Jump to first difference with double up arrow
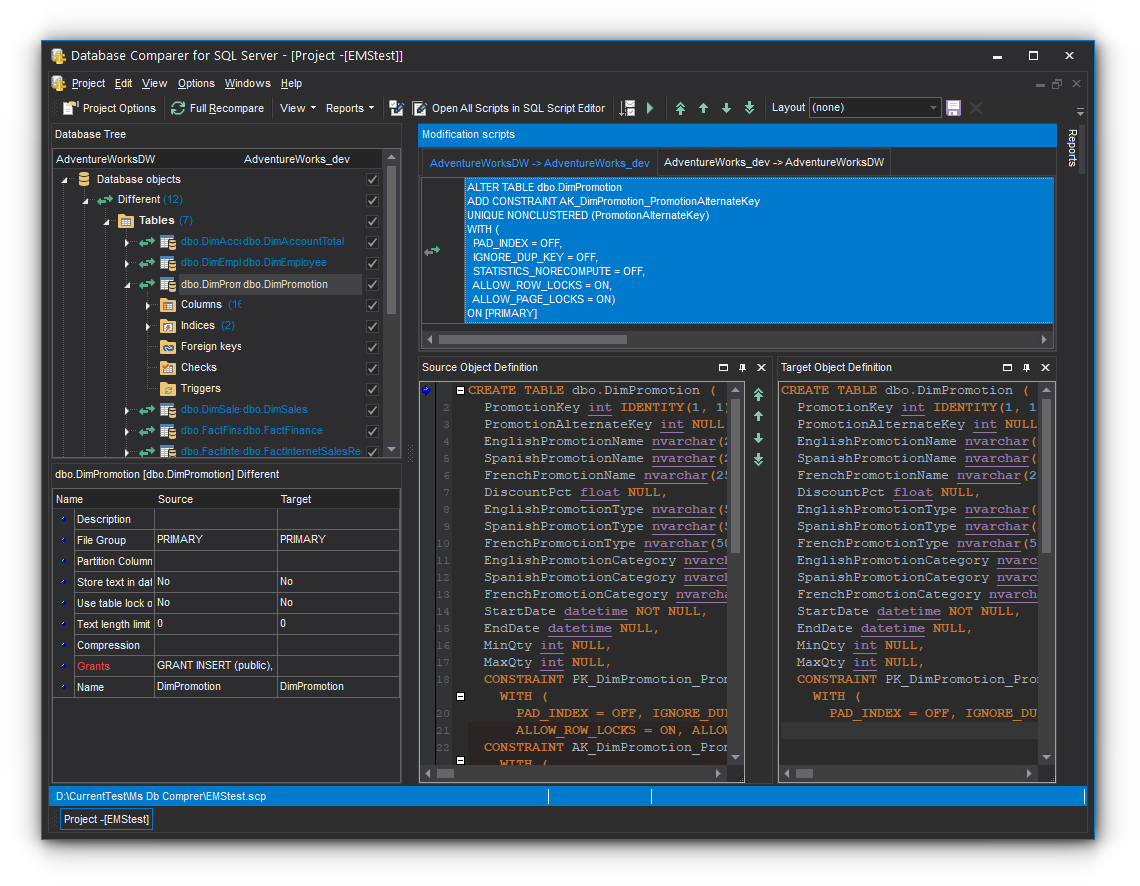This screenshot has width=1140, height=886. (681, 108)
